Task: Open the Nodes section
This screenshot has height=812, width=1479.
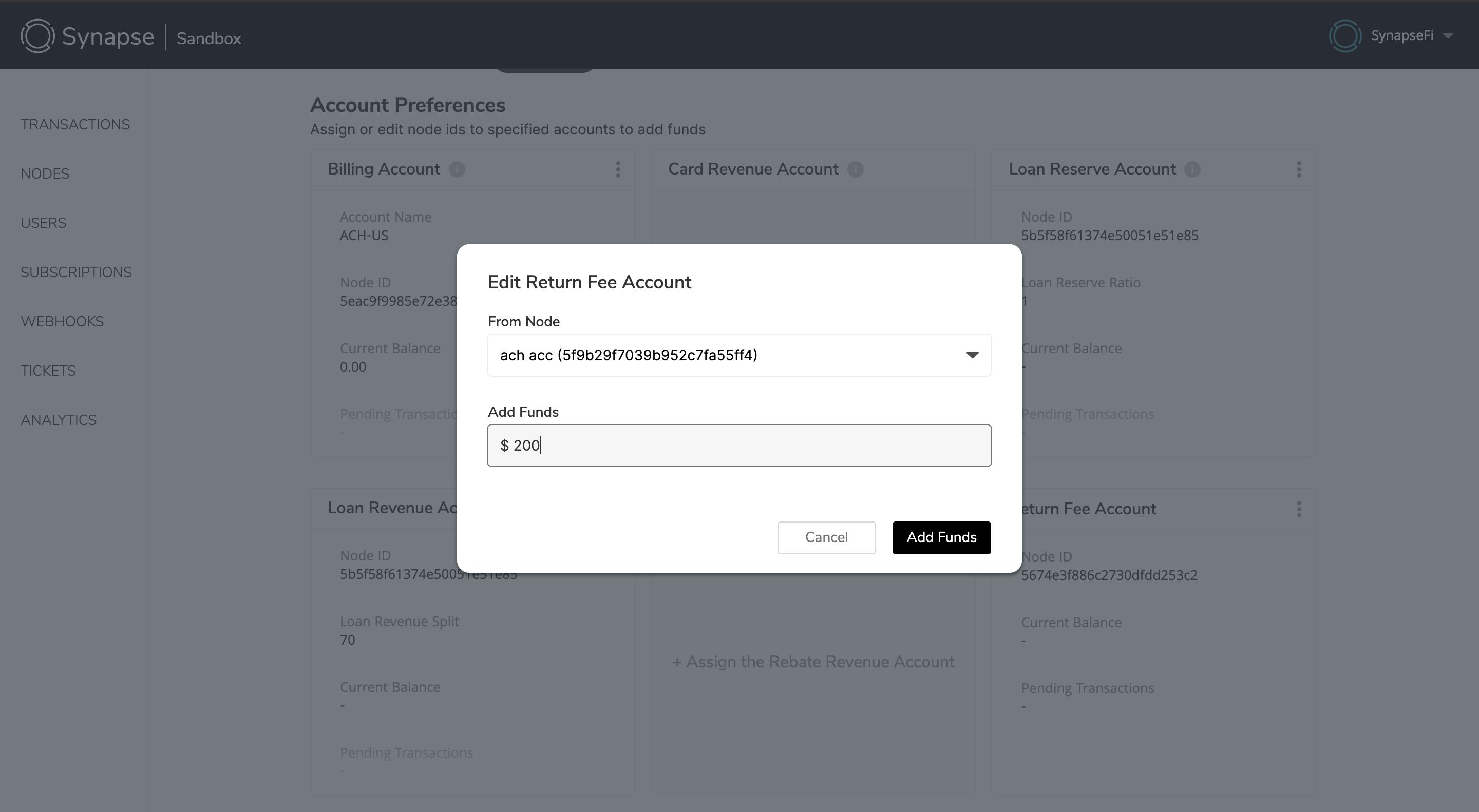Action: click(x=45, y=174)
